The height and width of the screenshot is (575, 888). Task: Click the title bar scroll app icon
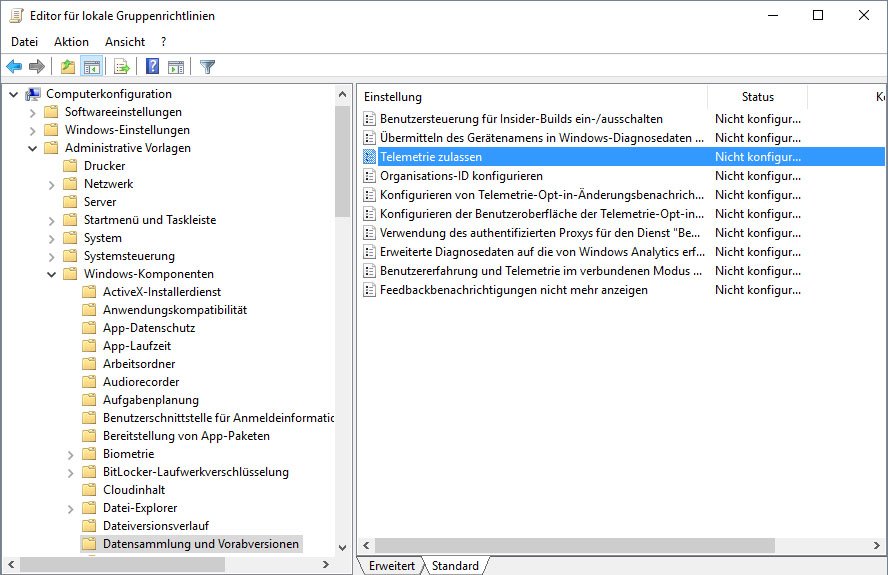[x=16, y=15]
